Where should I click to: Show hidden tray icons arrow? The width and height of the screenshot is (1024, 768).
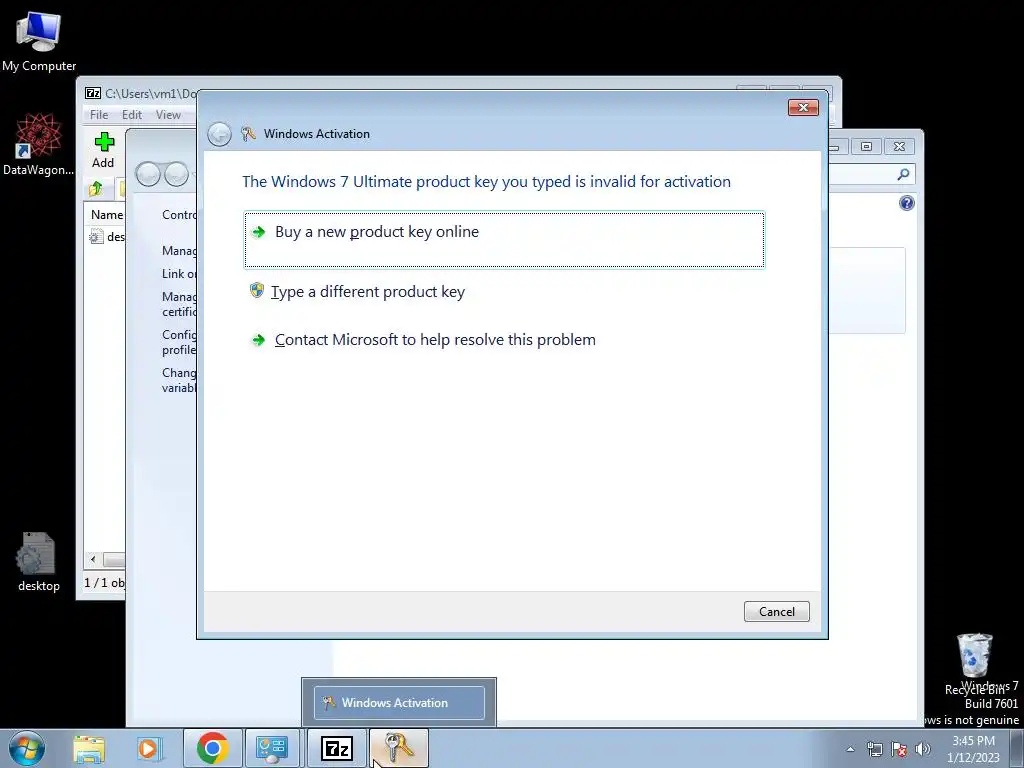850,749
